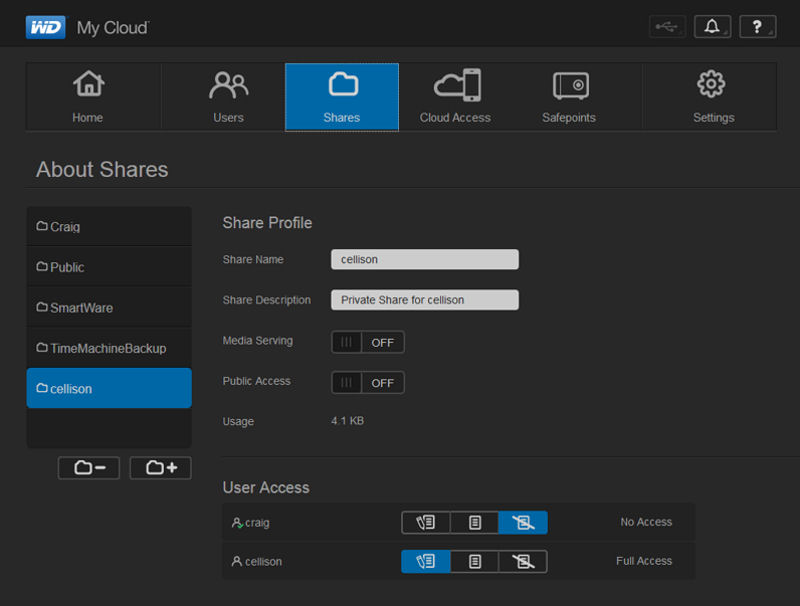This screenshot has height=606, width=800.
Task: Toggle the Media Serving switch
Action: click(368, 342)
